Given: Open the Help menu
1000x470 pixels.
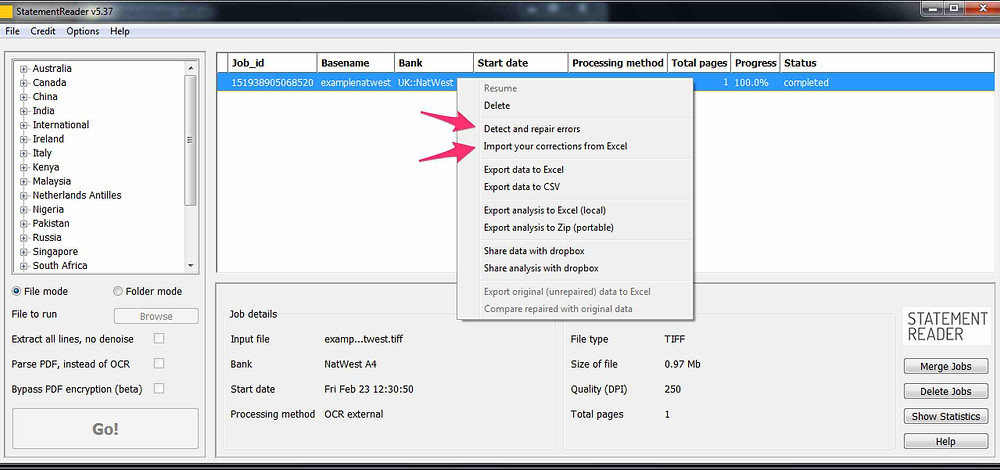Looking at the screenshot, I should pyautogui.click(x=119, y=31).
